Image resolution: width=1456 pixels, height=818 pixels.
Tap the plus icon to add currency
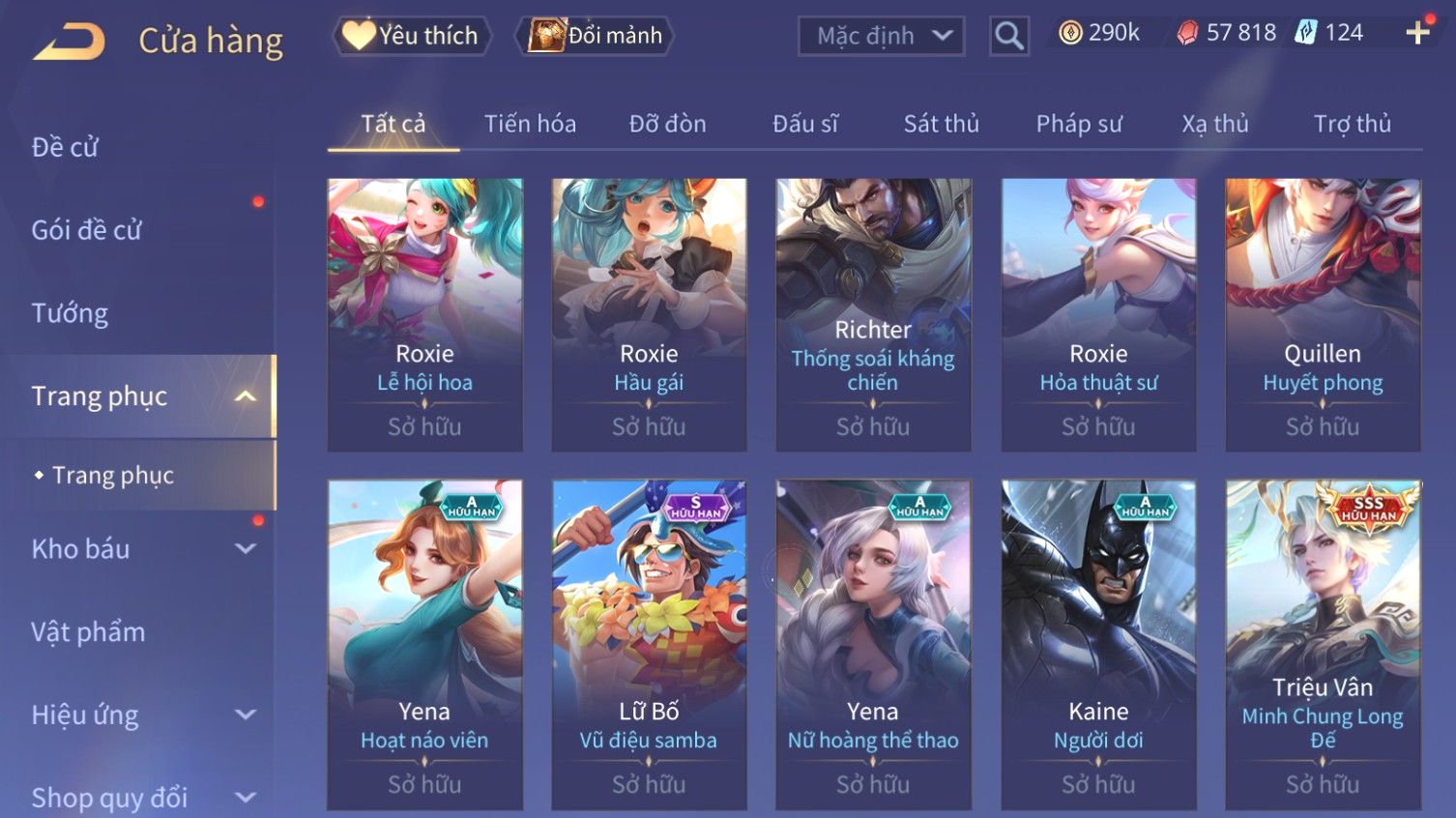click(x=1418, y=33)
